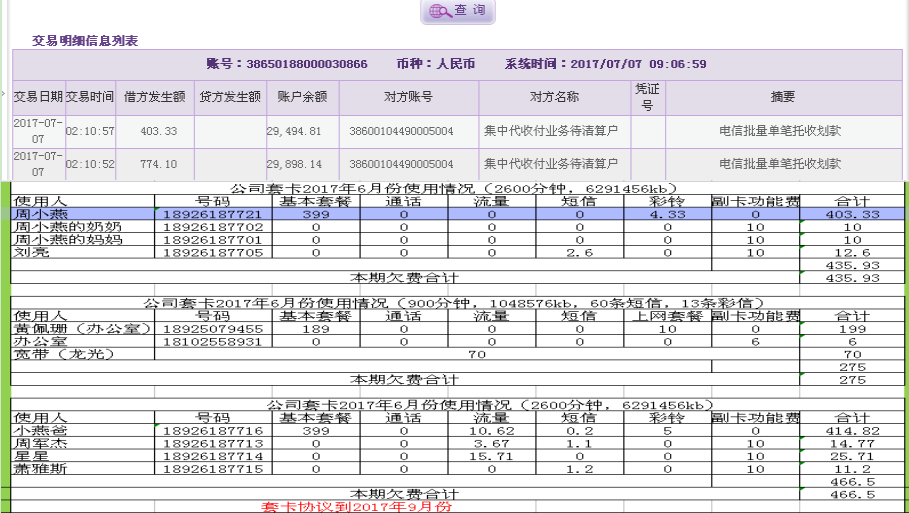This screenshot has width=909, height=513.
Task: Select phone number cell 18102558931
Action: (x=214, y=341)
